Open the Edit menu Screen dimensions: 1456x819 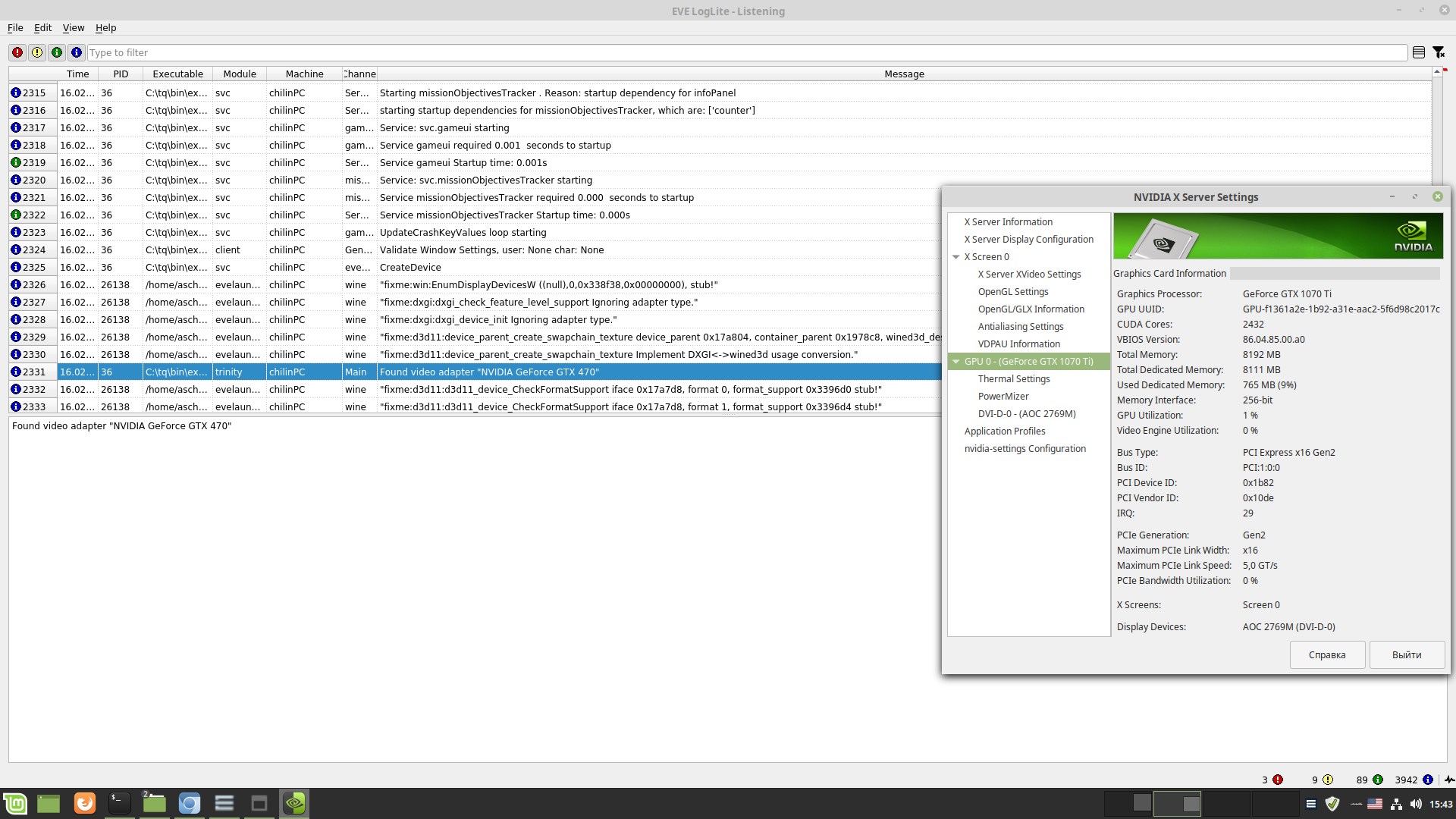tap(42, 28)
